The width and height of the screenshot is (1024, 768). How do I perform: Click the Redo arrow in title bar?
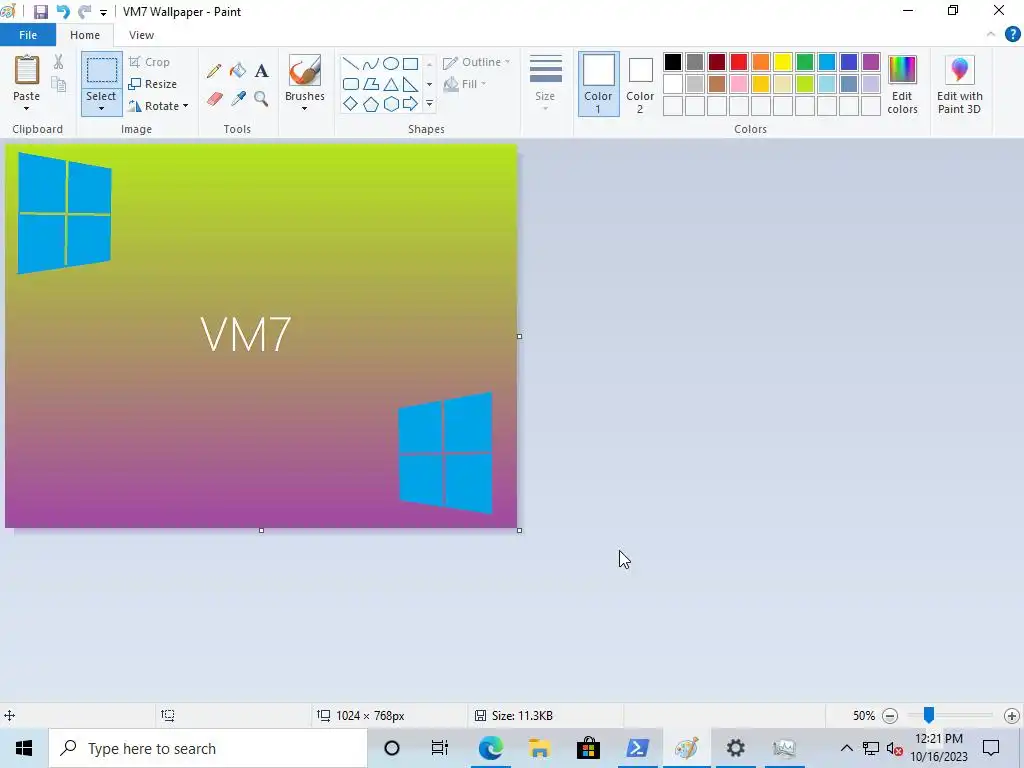(84, 12)
